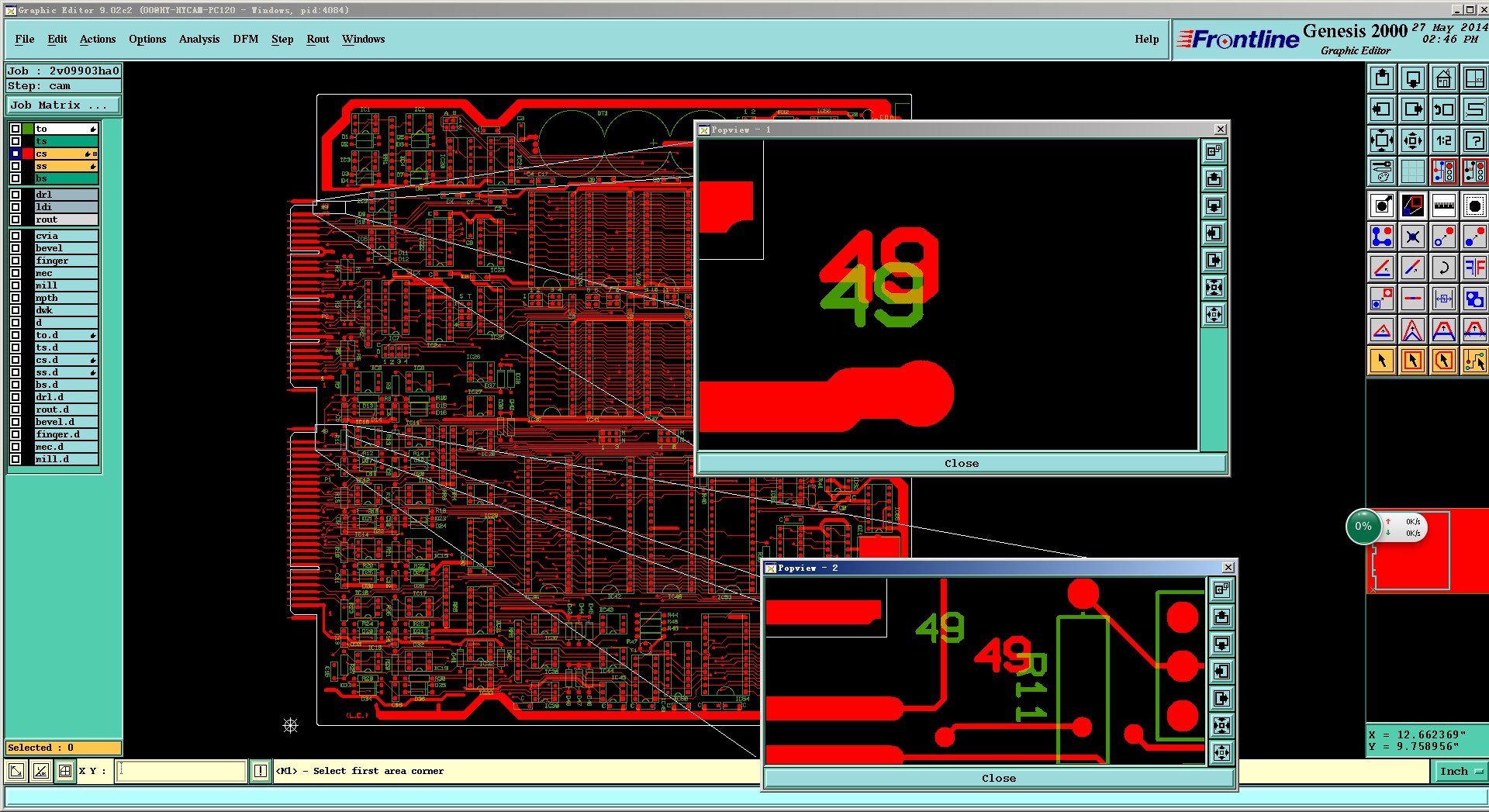Viewport: 1489px width, 812px height.
Task: Toggle the checkbox for layer cs
Action: [16, 154]
